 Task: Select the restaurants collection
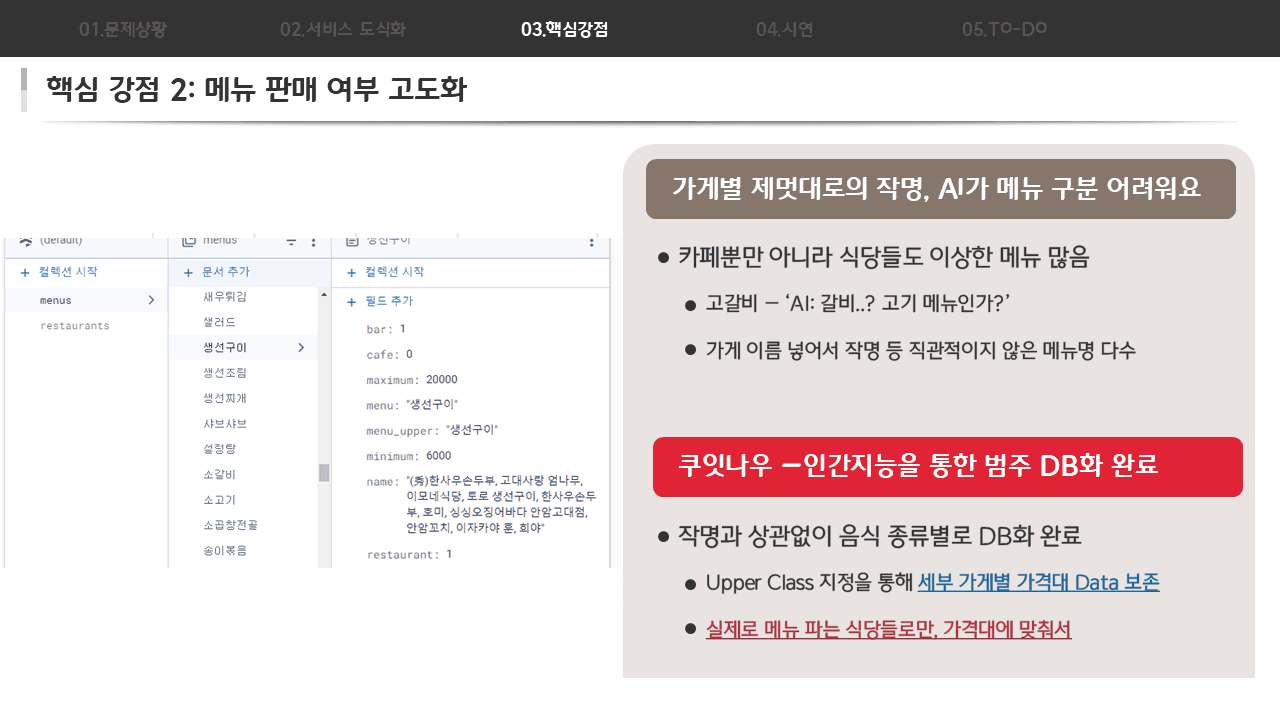(75, 326)
